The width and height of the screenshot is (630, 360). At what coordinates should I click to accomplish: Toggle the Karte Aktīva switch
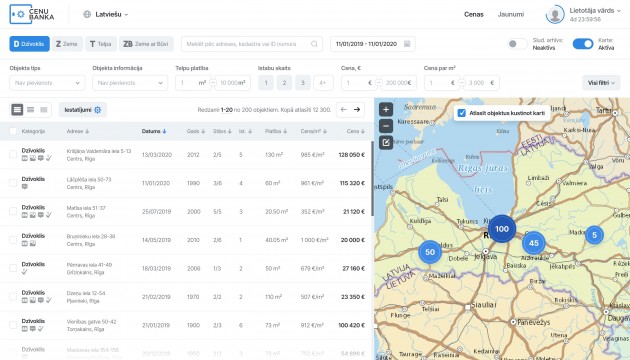(x=583, y=44)
